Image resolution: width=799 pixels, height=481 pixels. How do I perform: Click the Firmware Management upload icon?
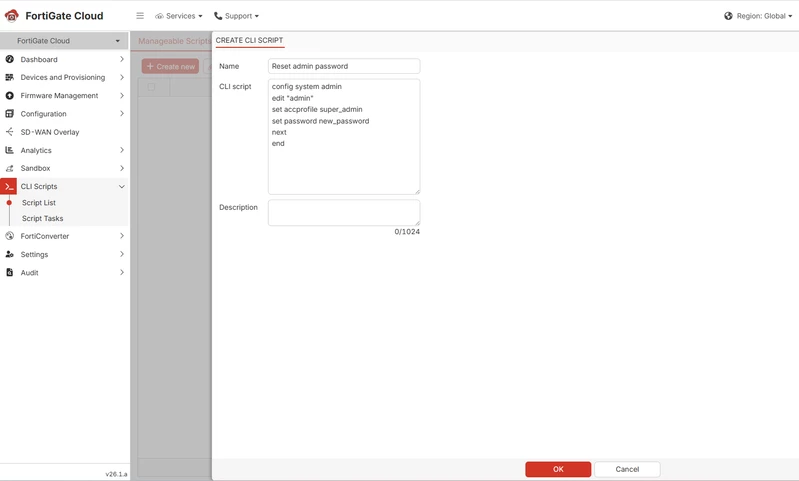(x=9, y=95)
